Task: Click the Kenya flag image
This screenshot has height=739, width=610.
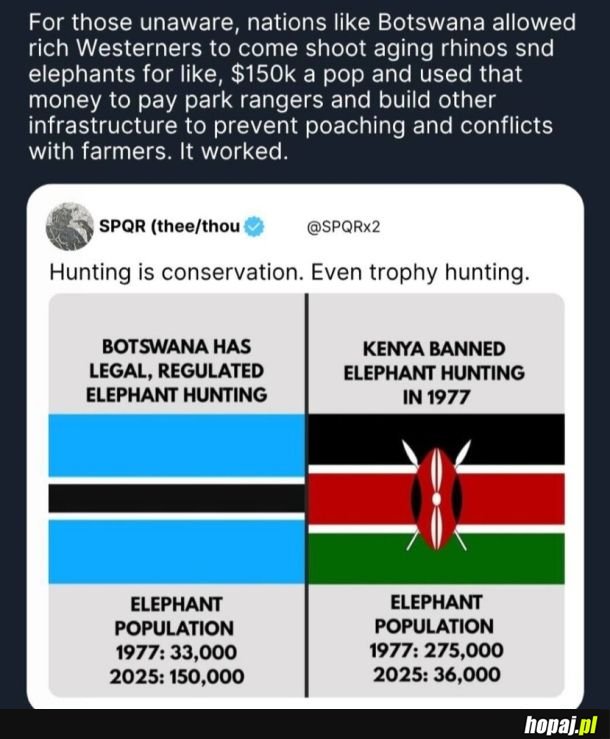Action: coord(436,499)
